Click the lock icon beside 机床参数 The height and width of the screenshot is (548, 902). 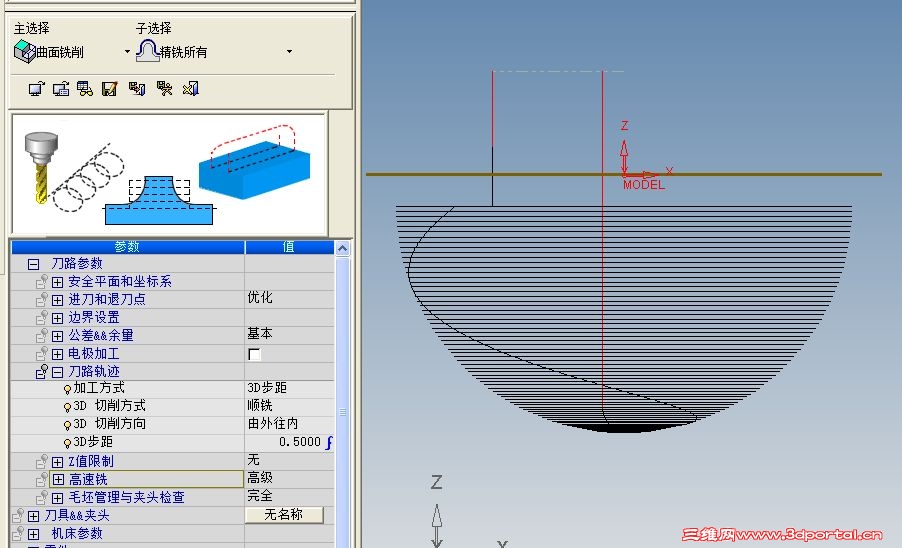(x=18, y=533)
